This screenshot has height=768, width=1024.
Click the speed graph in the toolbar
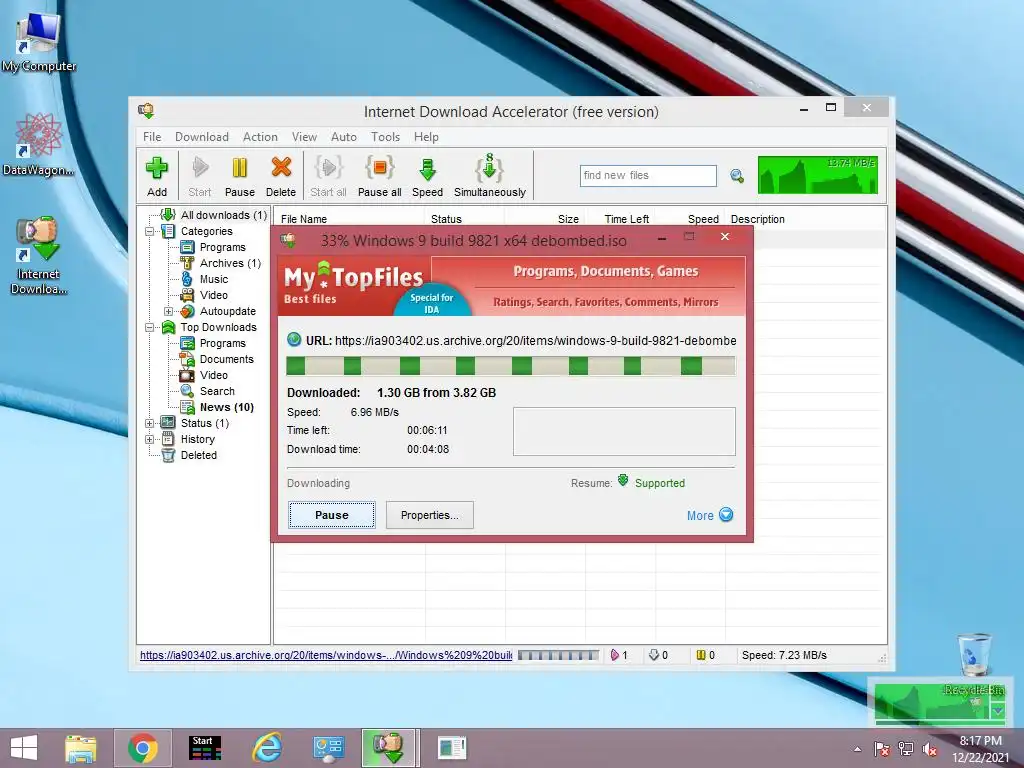coord(818,175)
